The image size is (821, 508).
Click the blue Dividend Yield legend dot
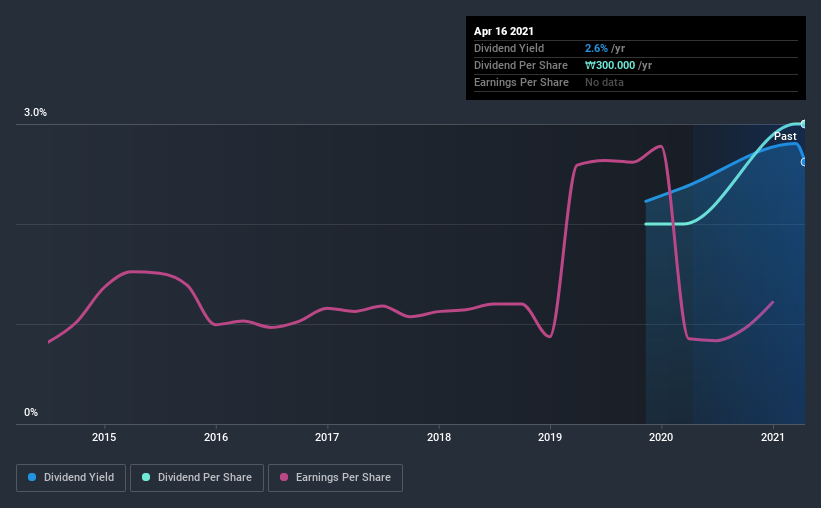32,477
